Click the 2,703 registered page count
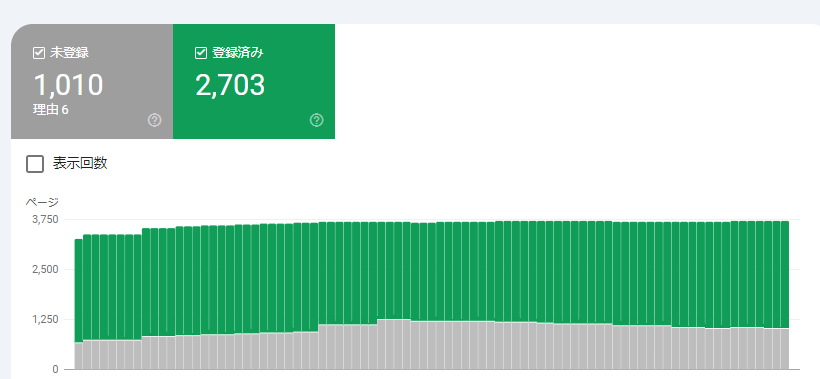 click(x=230, y=85)
